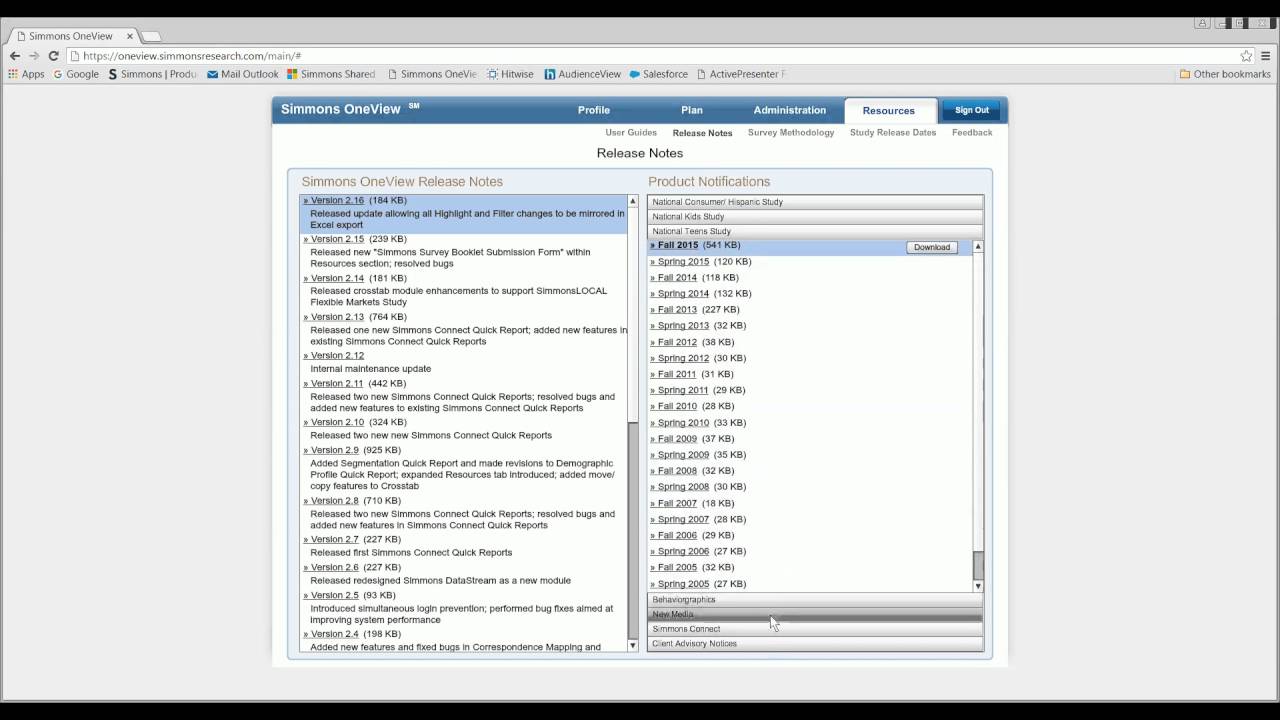Click the teens study list scroll up arrow
Viewport: 1280px width, 720px height.
(x=978, y=246)
